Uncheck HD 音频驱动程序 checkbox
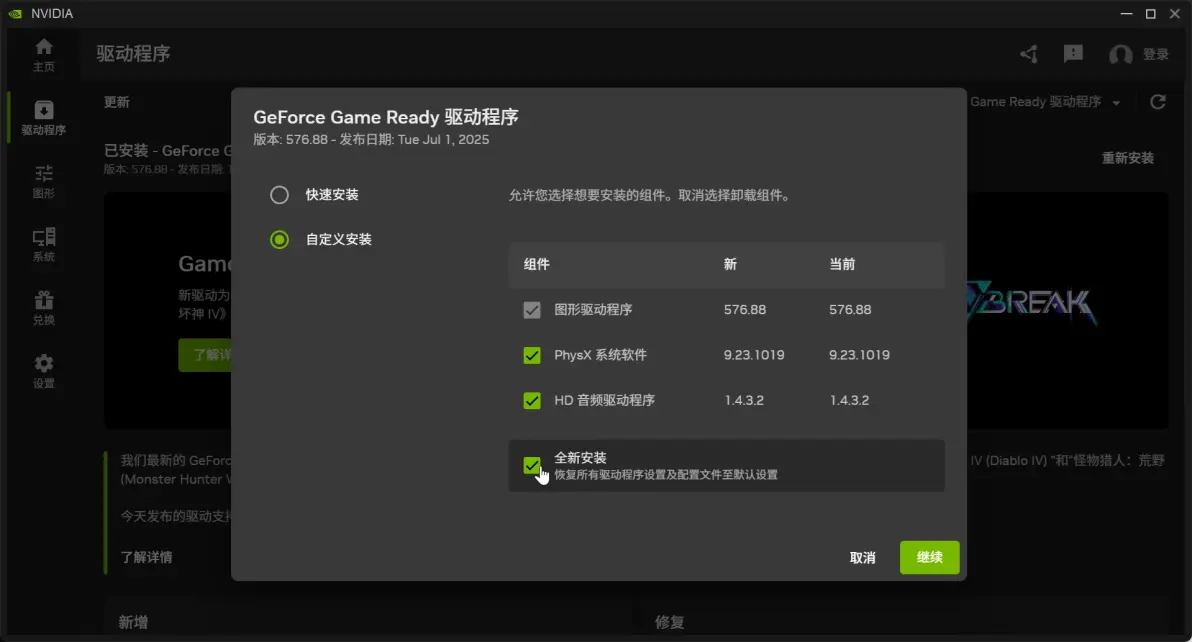This screenshot has width=1192, height=642. pyautogui.click(x=532, y=400)
